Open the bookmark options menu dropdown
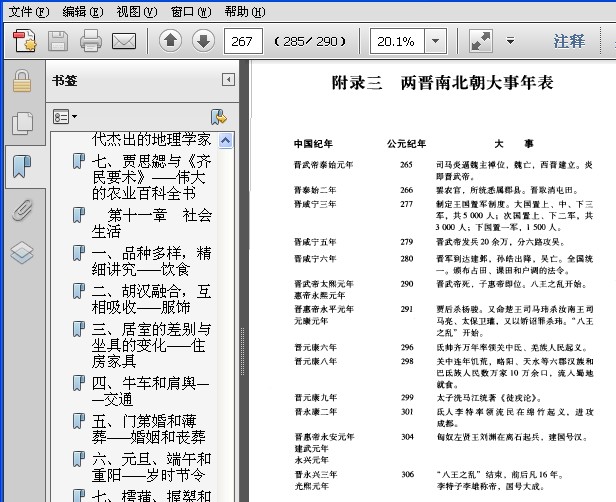The height and width of the screenshot is (502, 616). 64,116
